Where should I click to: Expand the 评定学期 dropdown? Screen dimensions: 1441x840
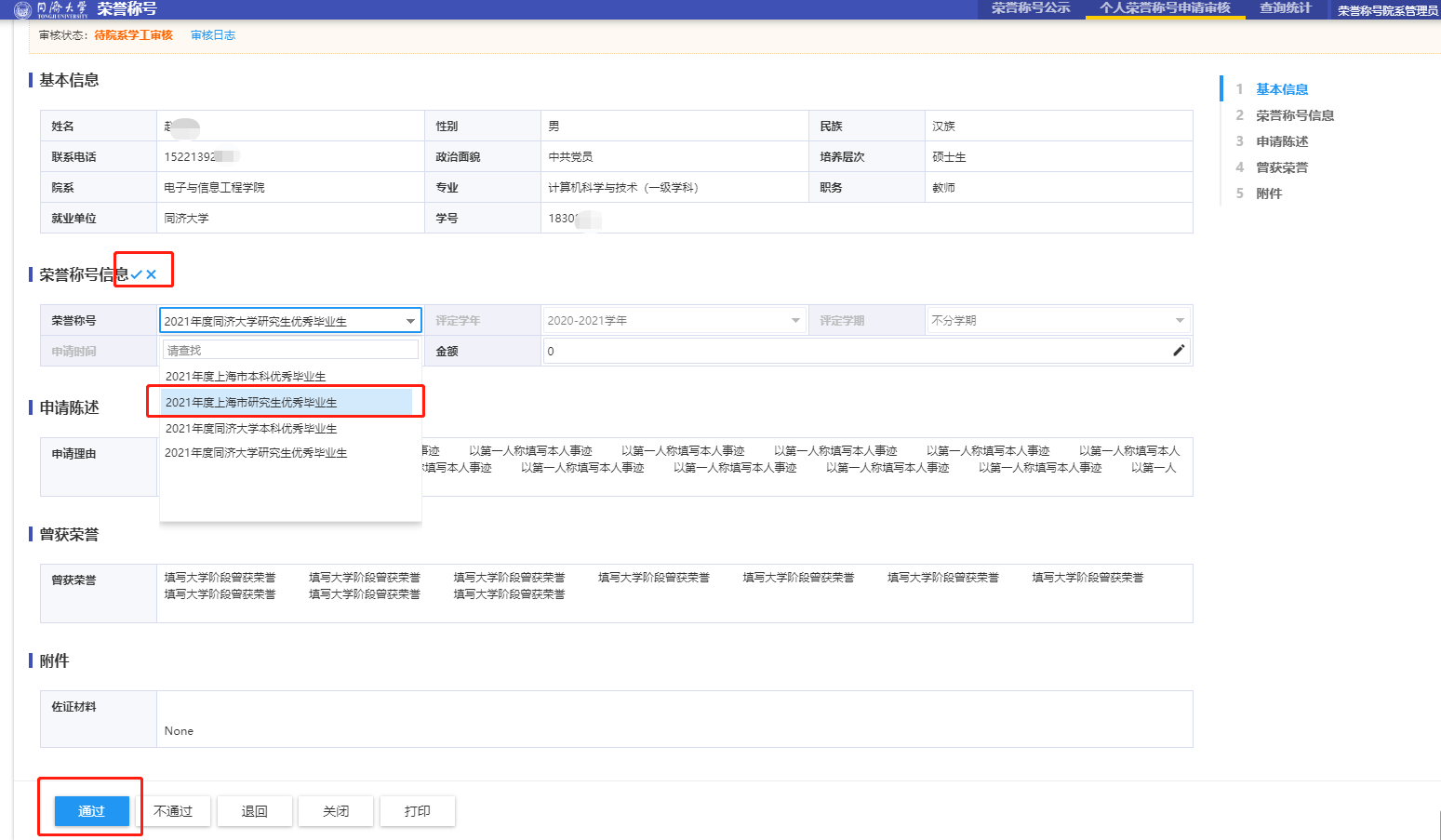[x=1180, y=321]
